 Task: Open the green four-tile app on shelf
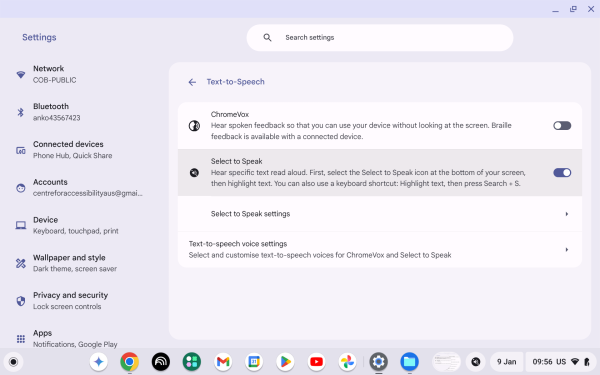(192, 362)
